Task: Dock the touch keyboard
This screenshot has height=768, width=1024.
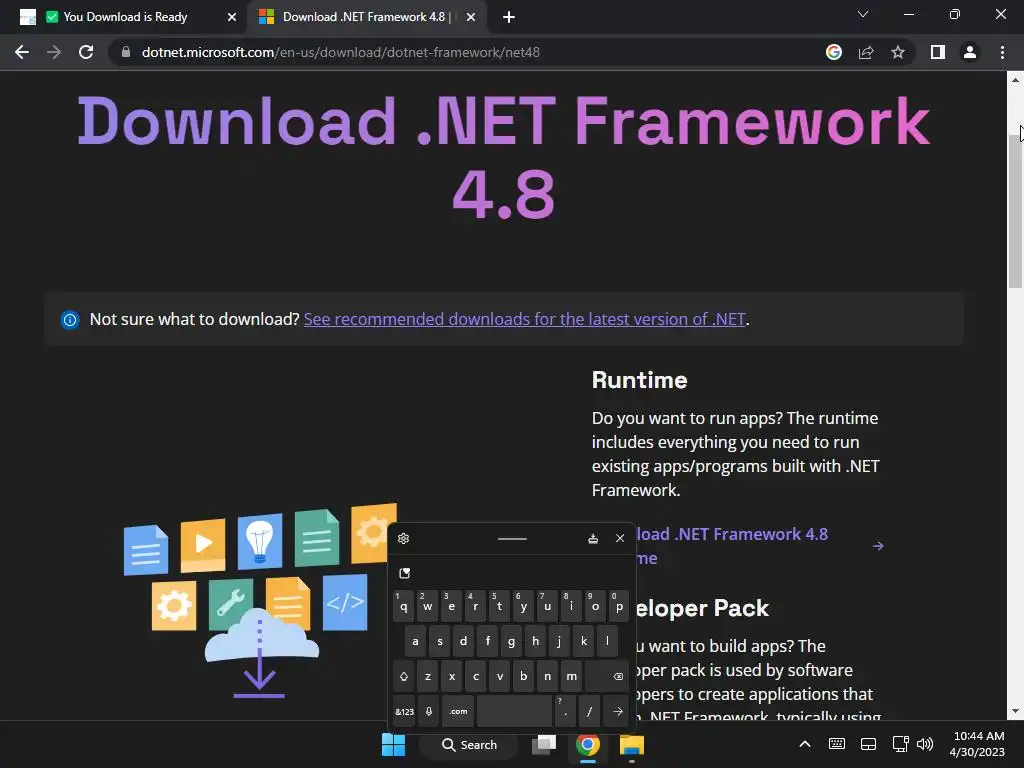Action: coord(593,539)
